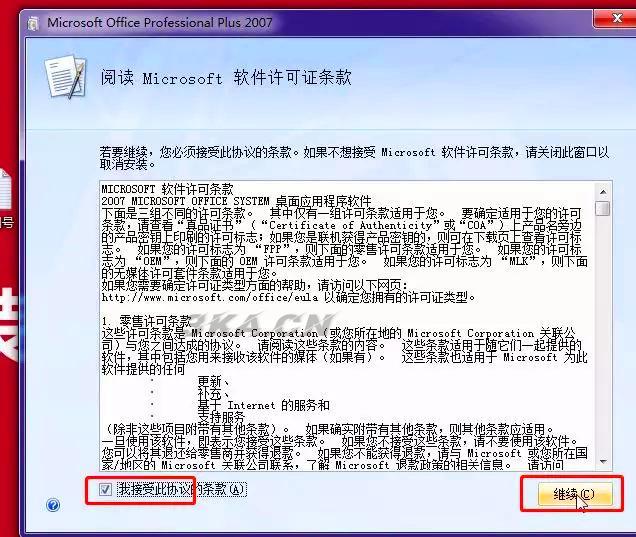Click the license document pen icon

(x=65, y=77)
